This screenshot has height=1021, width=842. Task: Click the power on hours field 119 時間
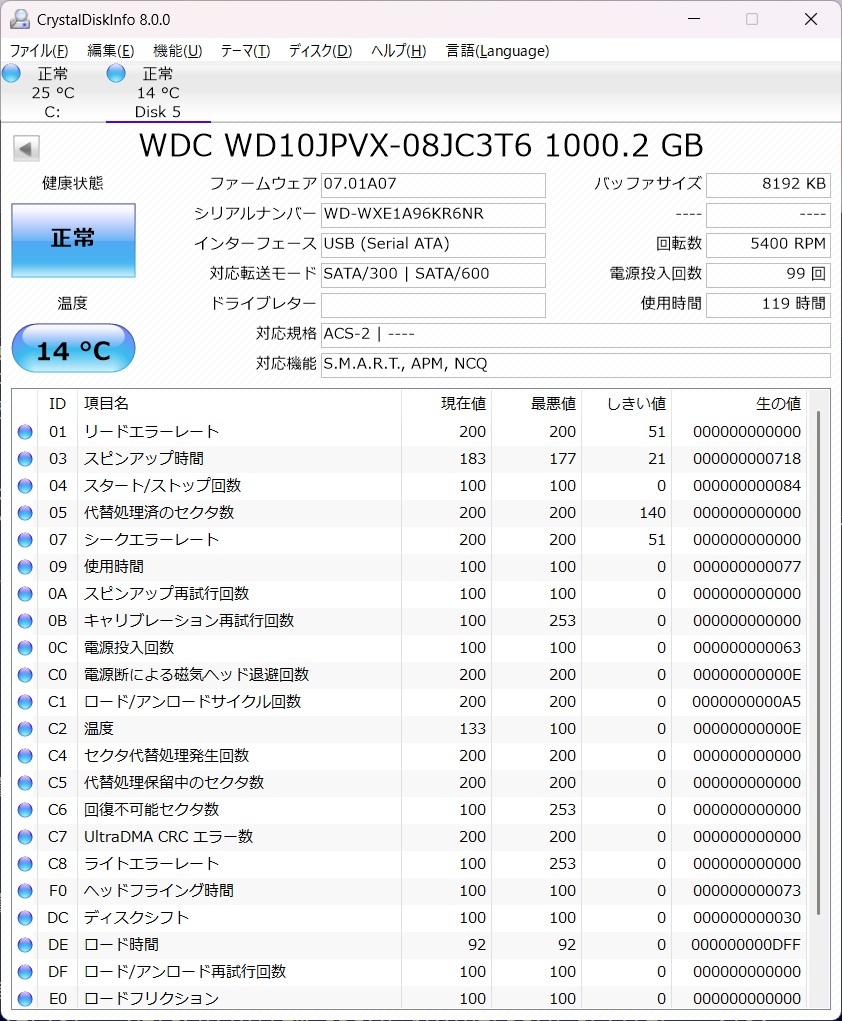click(x=768, y=304)
